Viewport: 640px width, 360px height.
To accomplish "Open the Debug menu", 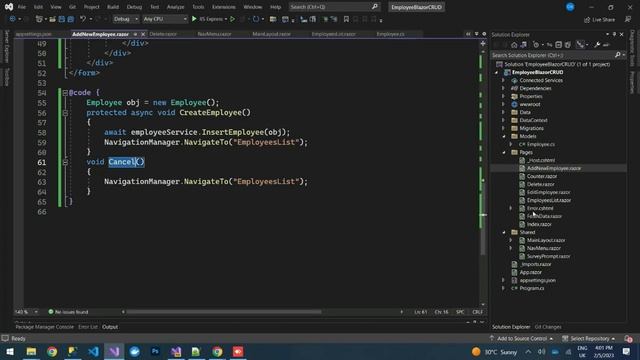I will tap(134, 7).
